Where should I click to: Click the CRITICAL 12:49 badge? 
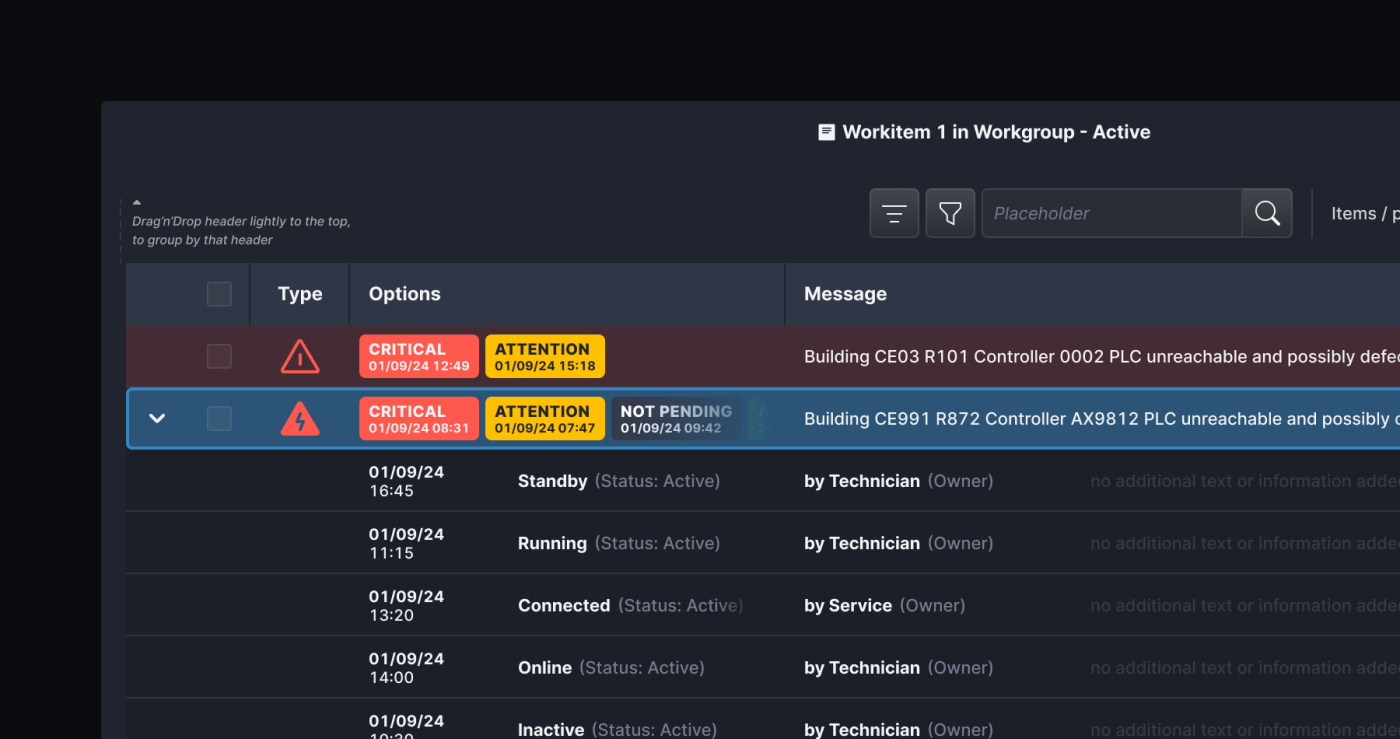click(x=418, y=357)
